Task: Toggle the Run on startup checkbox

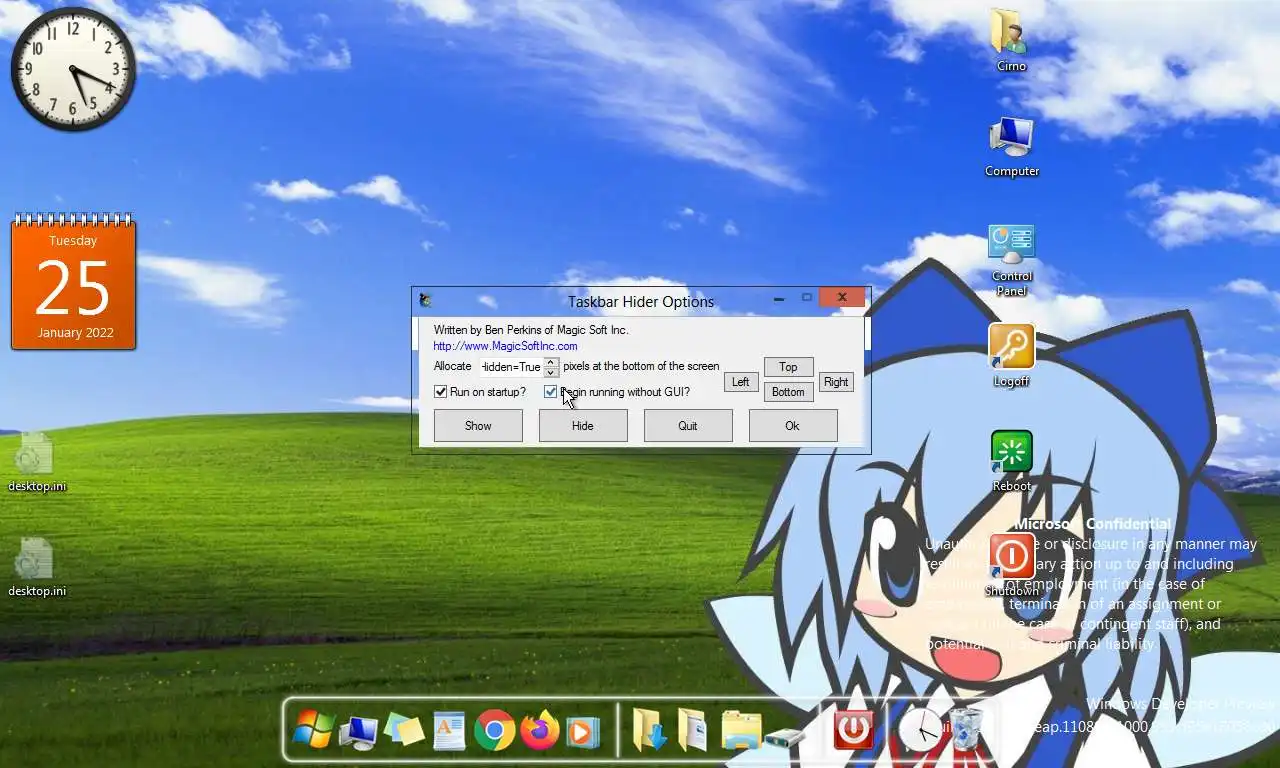Action: click(441, 392)
